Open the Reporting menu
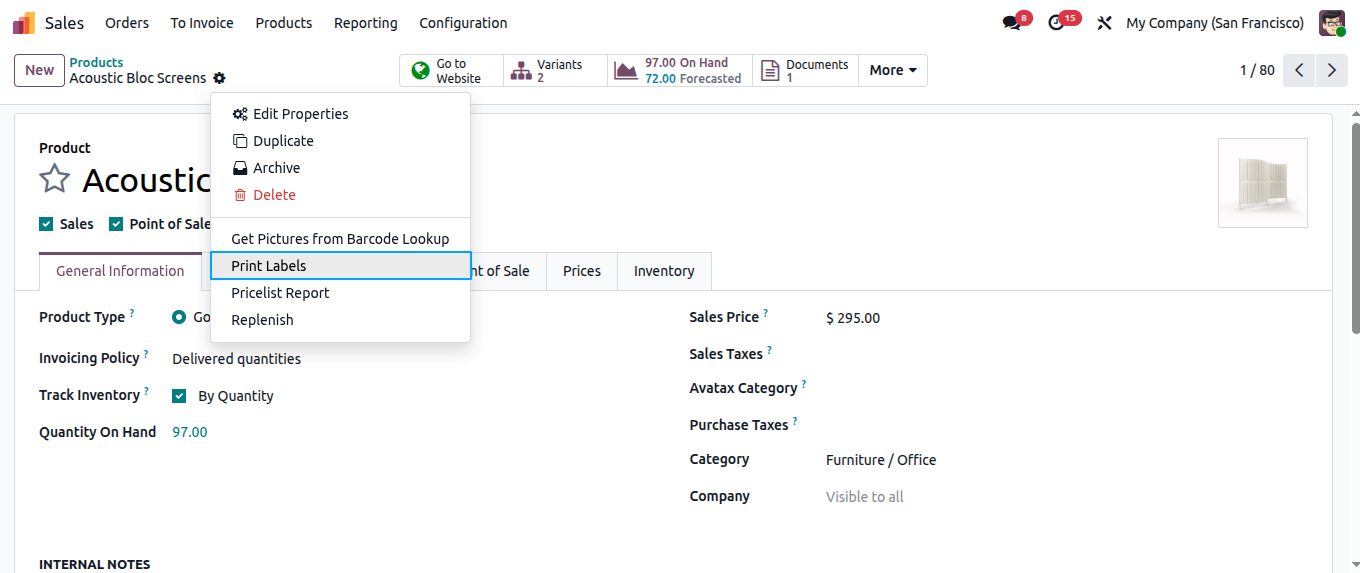1360x573 pixels. (366, 23)
